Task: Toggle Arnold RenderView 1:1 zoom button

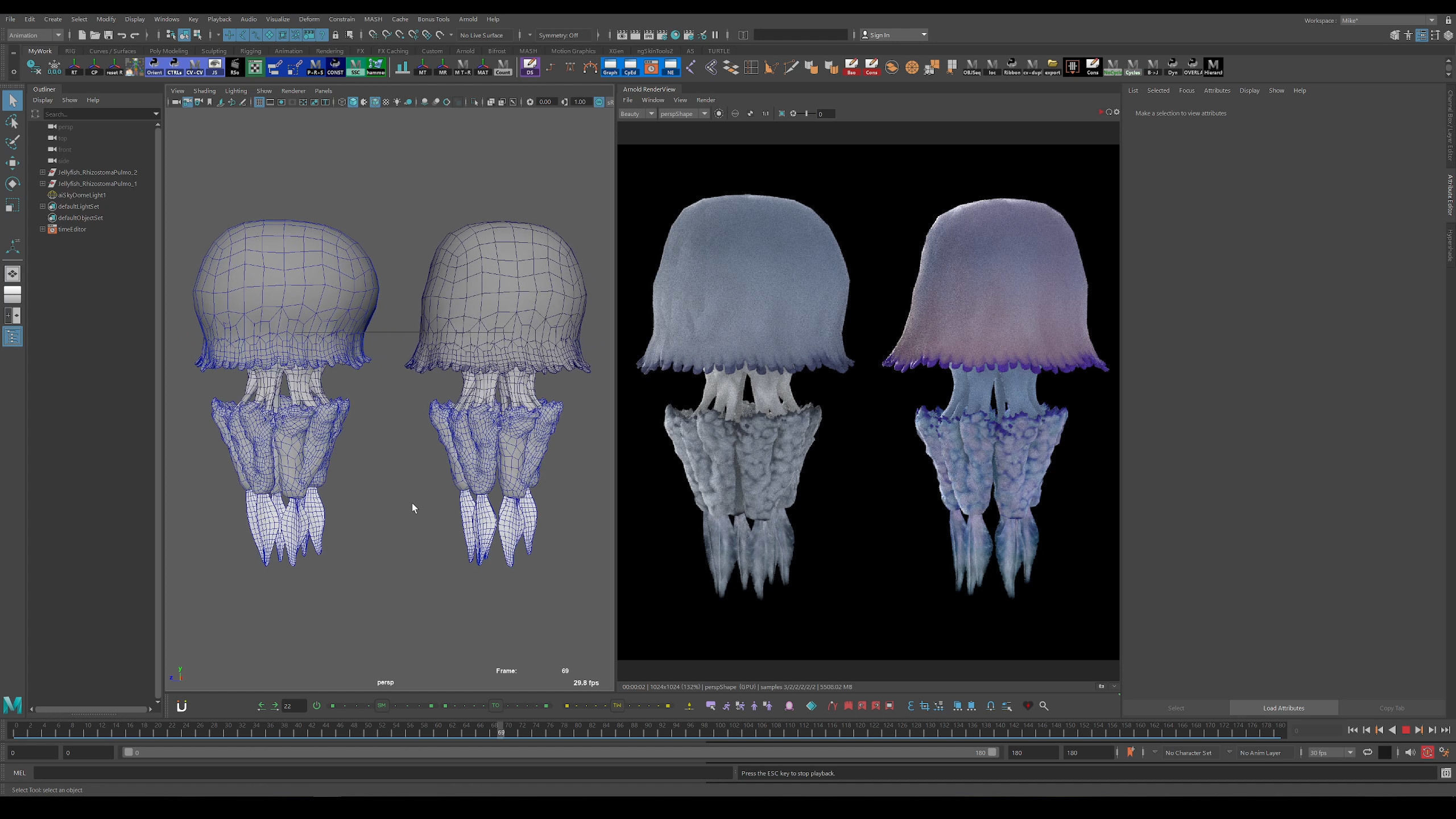Action: tap(766, 114)
